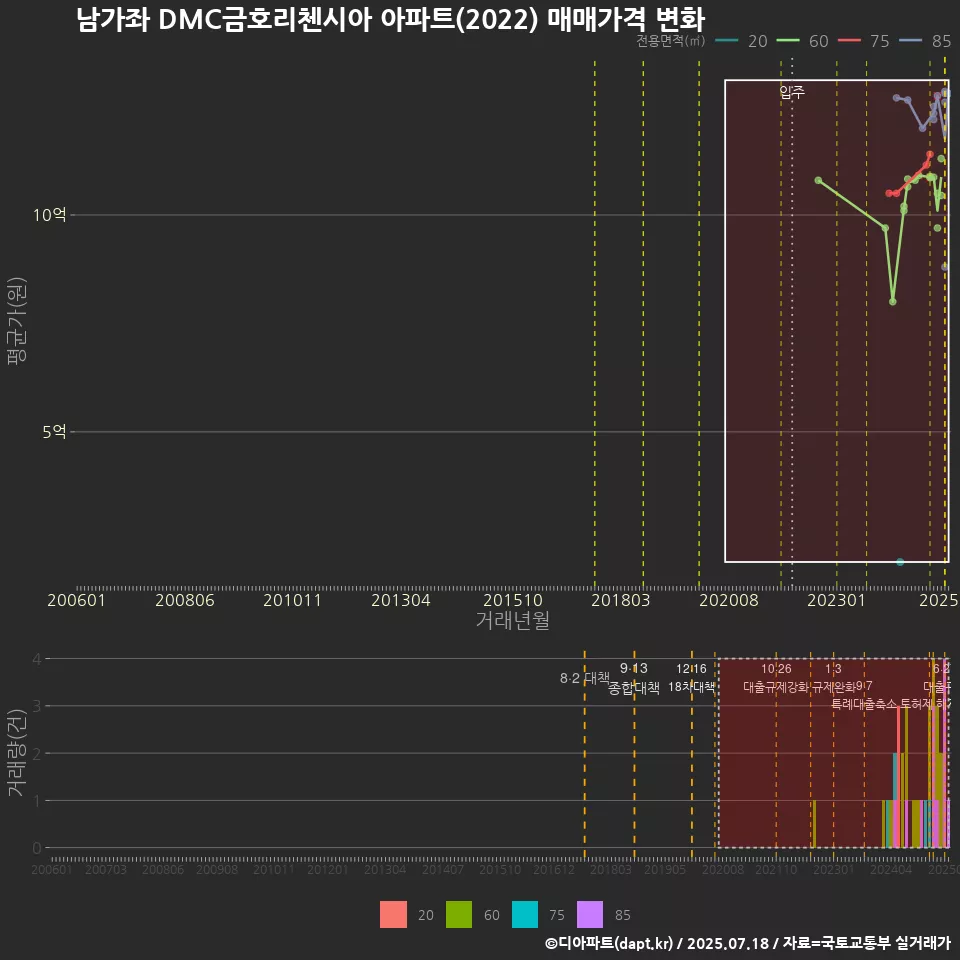Image resolution: width=960 pixels, height=960 pixels.
Task: Click the isolated green volume bar near 202301
Action: click(814, 824)
